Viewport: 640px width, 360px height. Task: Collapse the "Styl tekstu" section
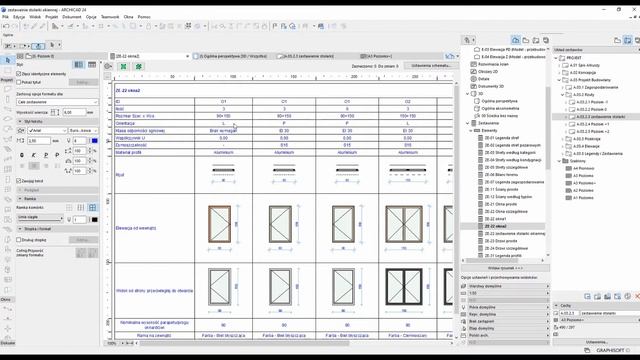point(20,122)
